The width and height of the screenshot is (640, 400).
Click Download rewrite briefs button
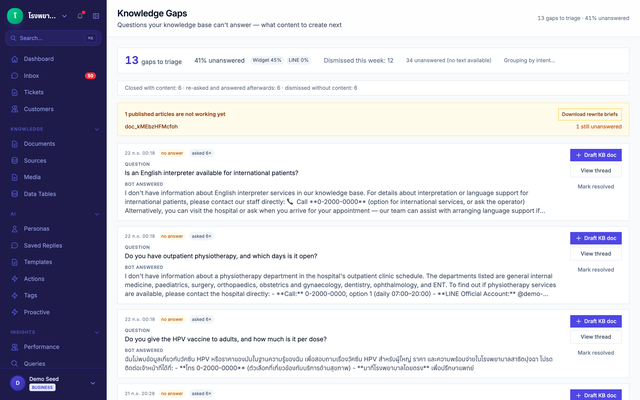[x=590, y=114]
